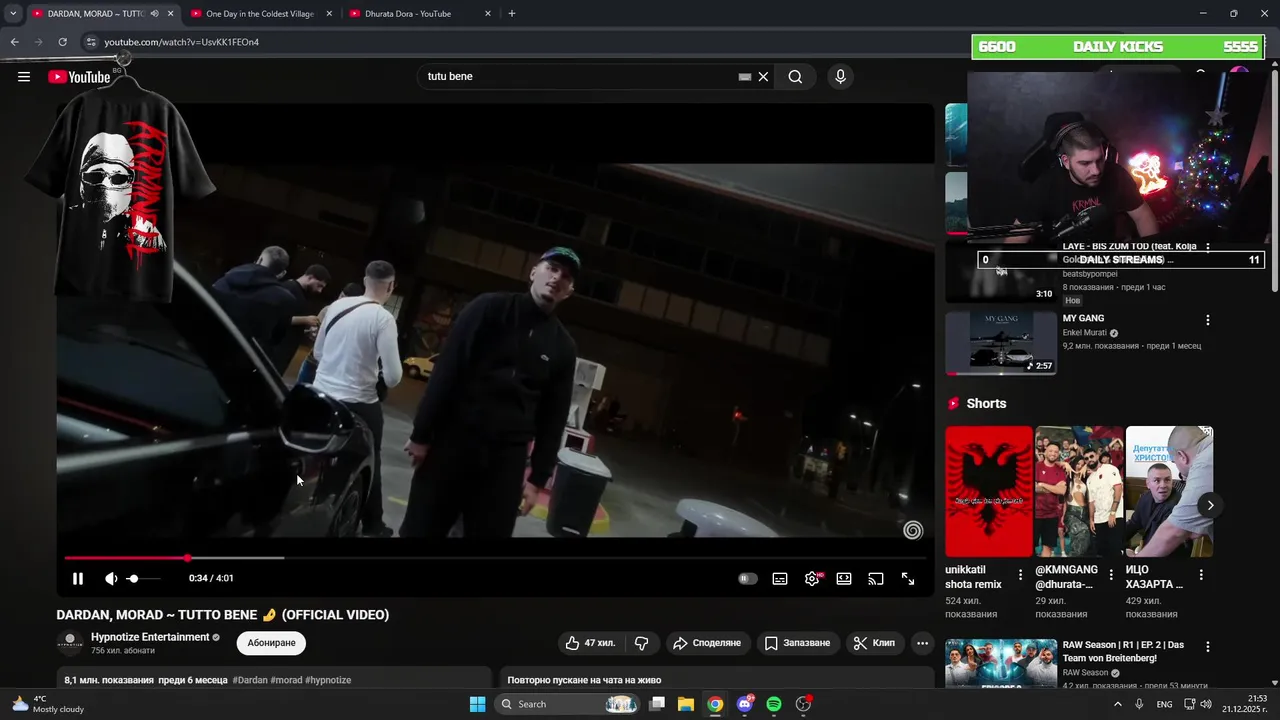Clear the search text with X icon
Viewport: 1280px width, 720px height.
click(x=763, y=77)
